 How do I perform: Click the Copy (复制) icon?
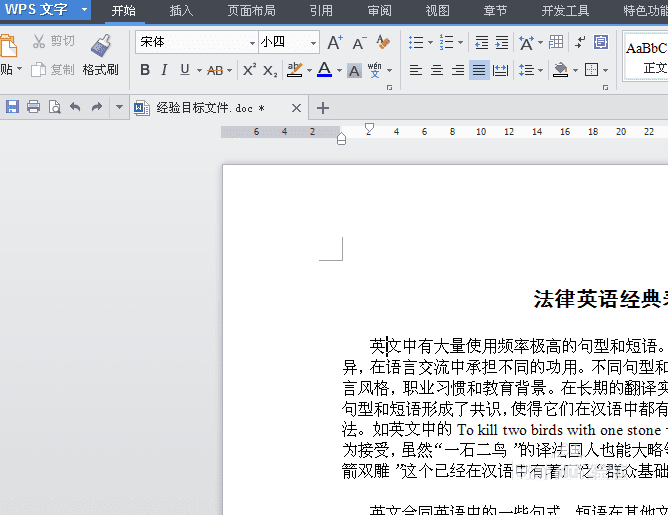38,69
